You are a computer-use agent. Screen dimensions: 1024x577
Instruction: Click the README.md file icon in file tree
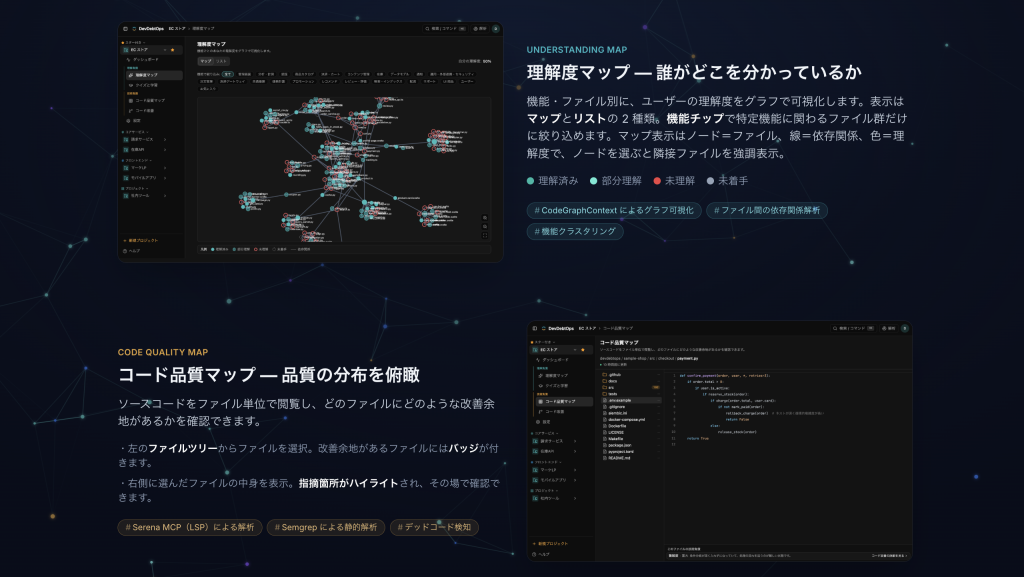pos(605,458)
